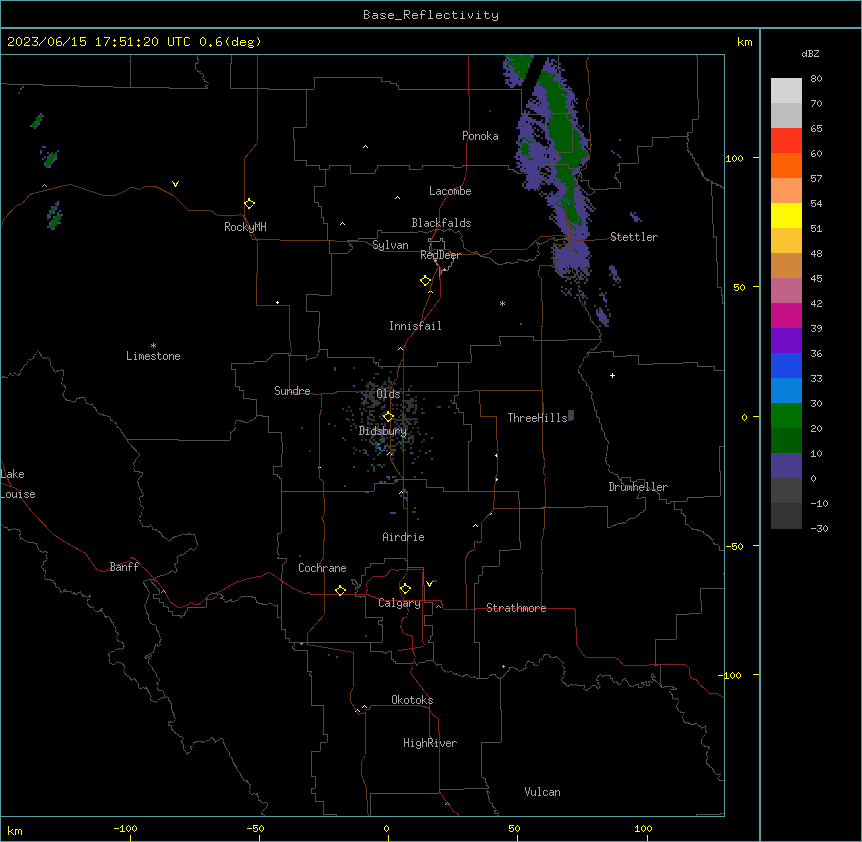Click the Okotoks label
The height and width of the screenshot is (842, 862).
412,700
